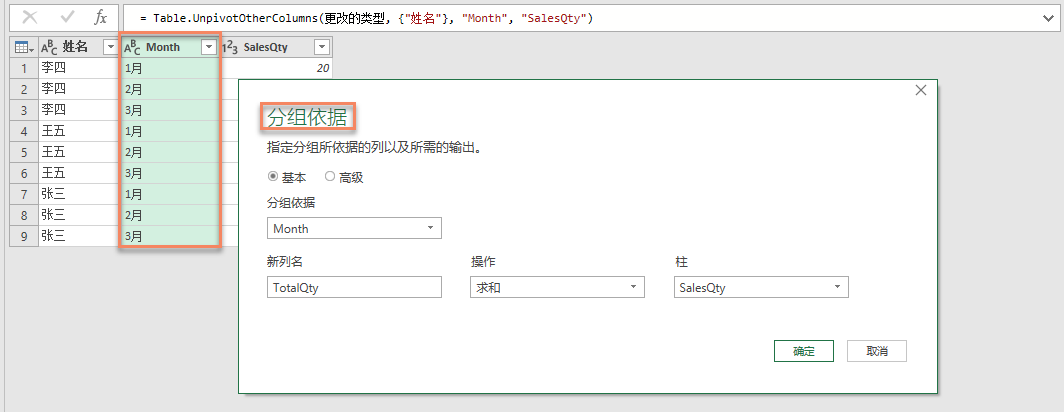The width and height of the screenshot is (1064, 412).
Task: Expand the formula bar with chevron
Action: tap(1048, 18)
